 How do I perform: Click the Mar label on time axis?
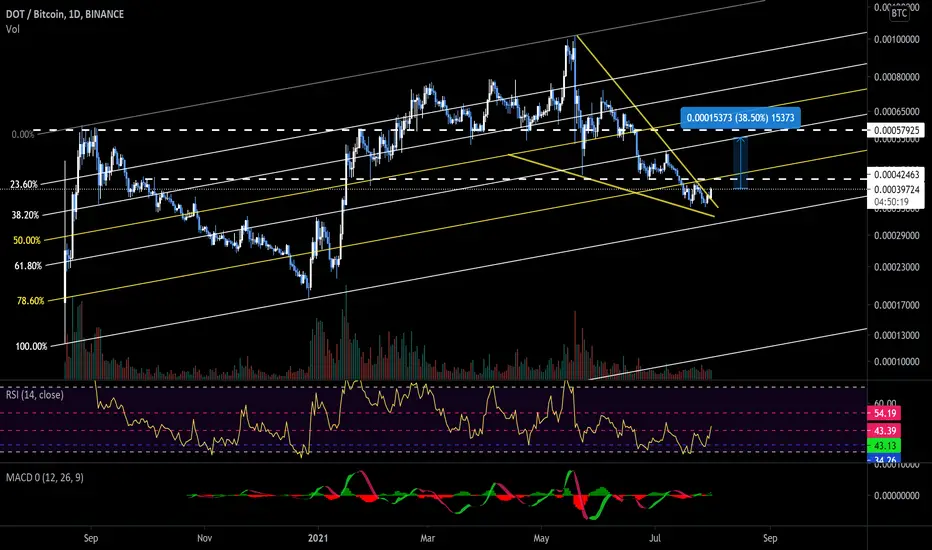click(427, 538)
